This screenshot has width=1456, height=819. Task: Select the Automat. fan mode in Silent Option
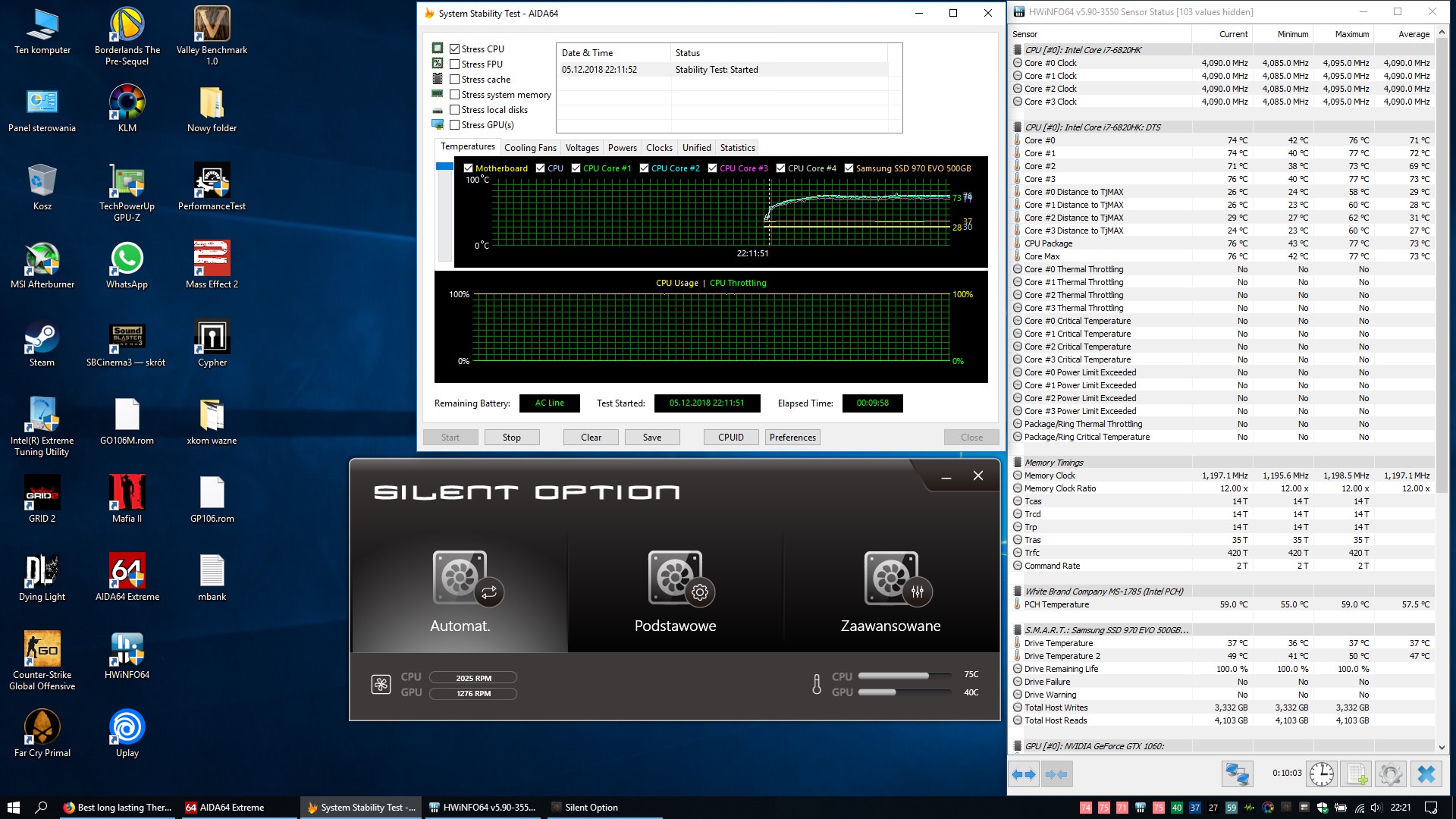point(460,592)
